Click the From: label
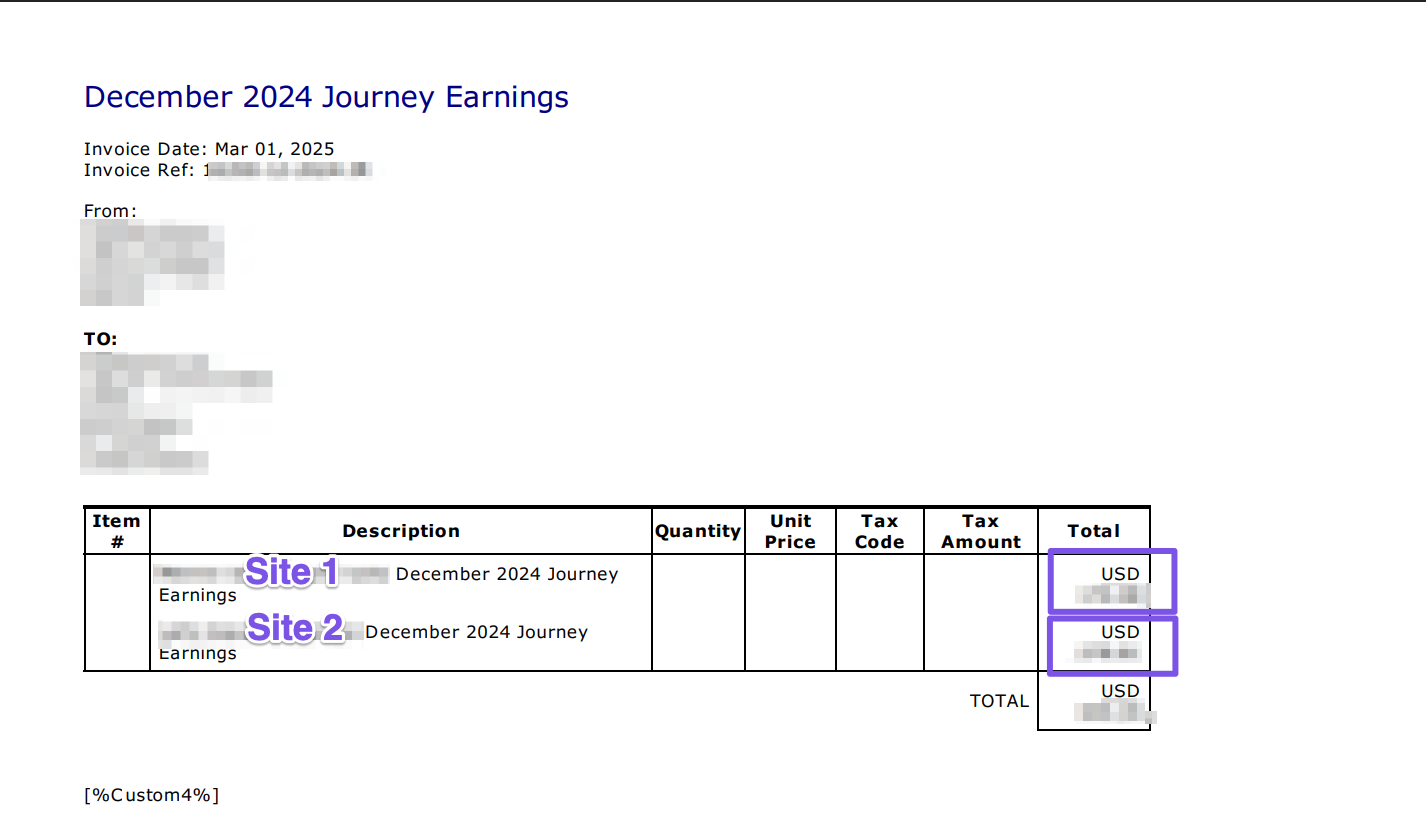1426x838 pixels. 110,211
